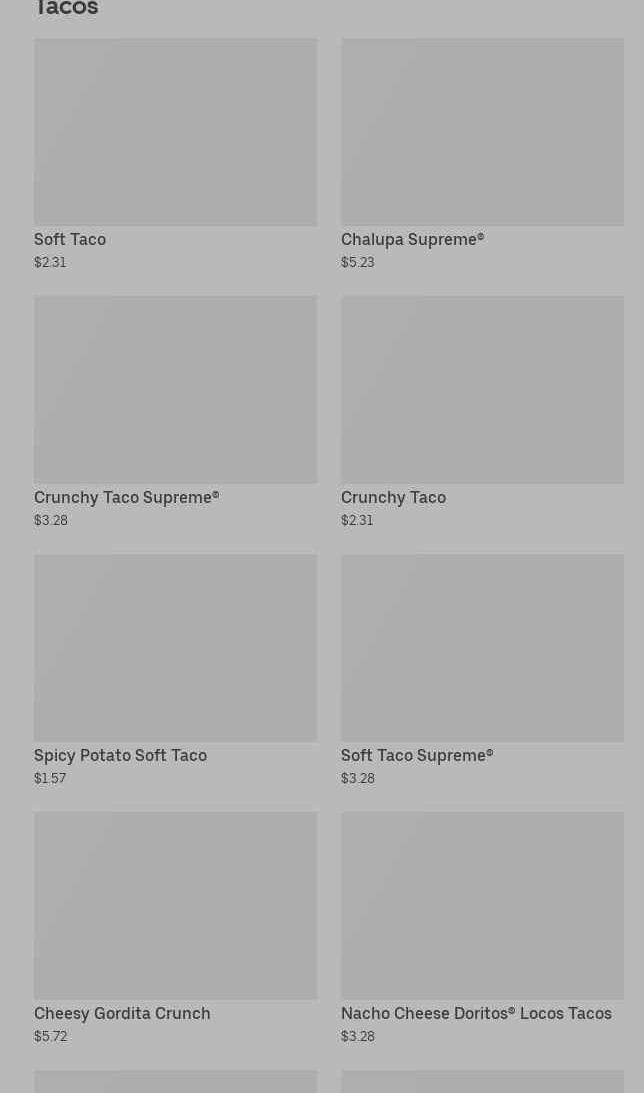Open the Spicy Potato Soft Taco image
644x1093 pixels.
coord(175,647)
